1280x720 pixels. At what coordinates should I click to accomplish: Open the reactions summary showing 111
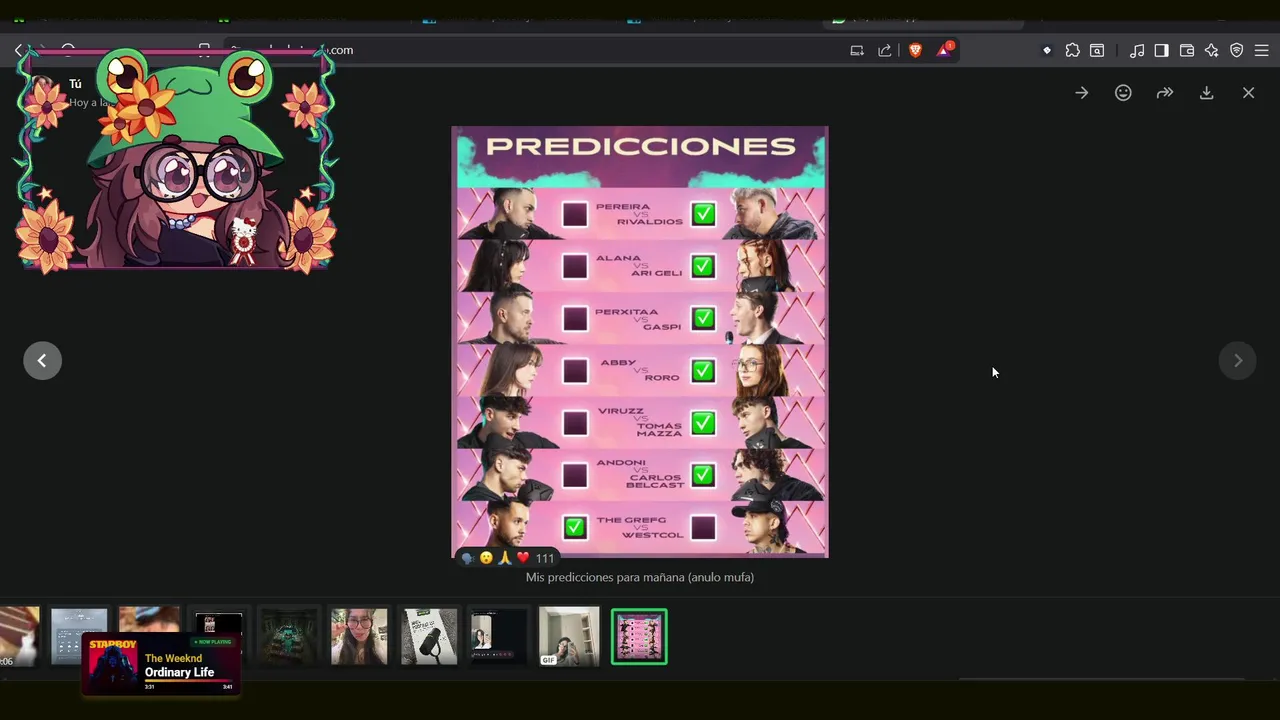pos(508,558)
